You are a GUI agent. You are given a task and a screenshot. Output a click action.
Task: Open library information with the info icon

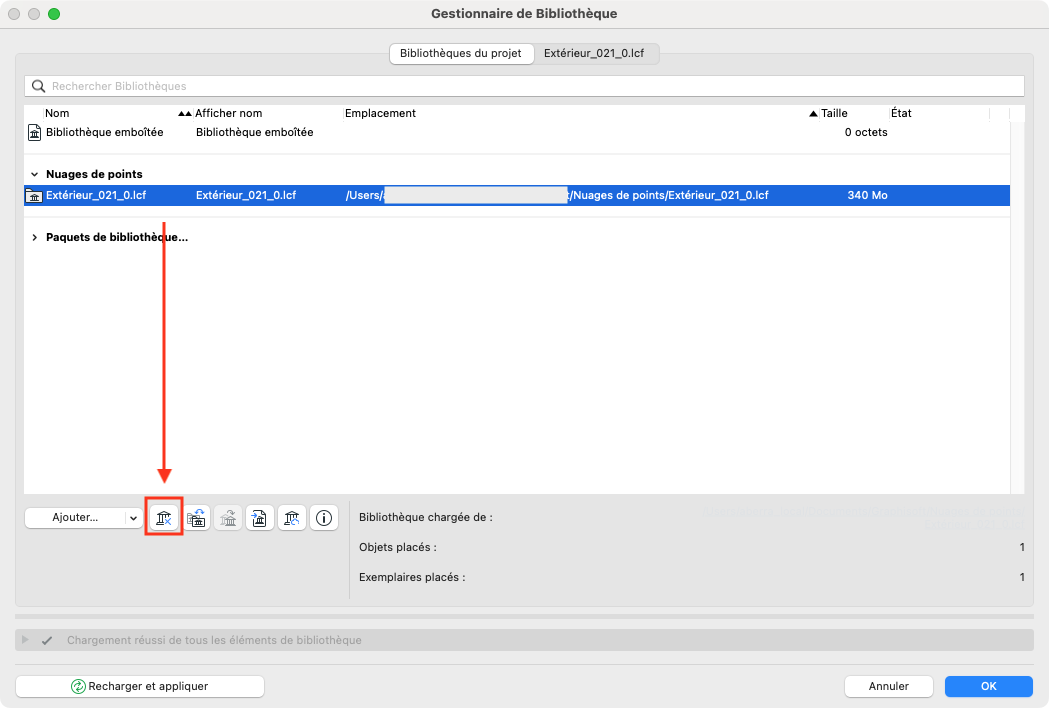pos(324,518)
